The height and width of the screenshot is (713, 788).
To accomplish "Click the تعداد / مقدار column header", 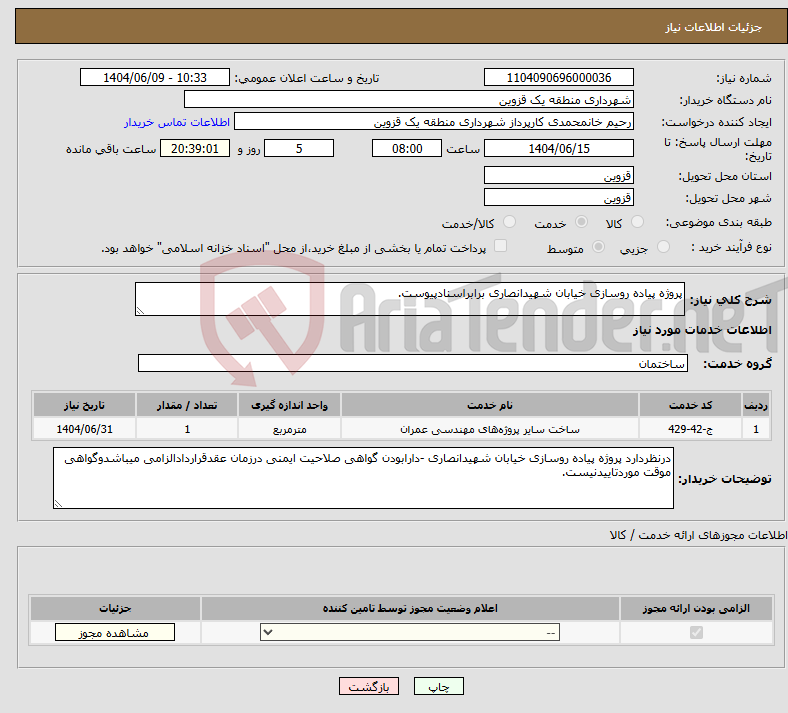I will 187,405.
